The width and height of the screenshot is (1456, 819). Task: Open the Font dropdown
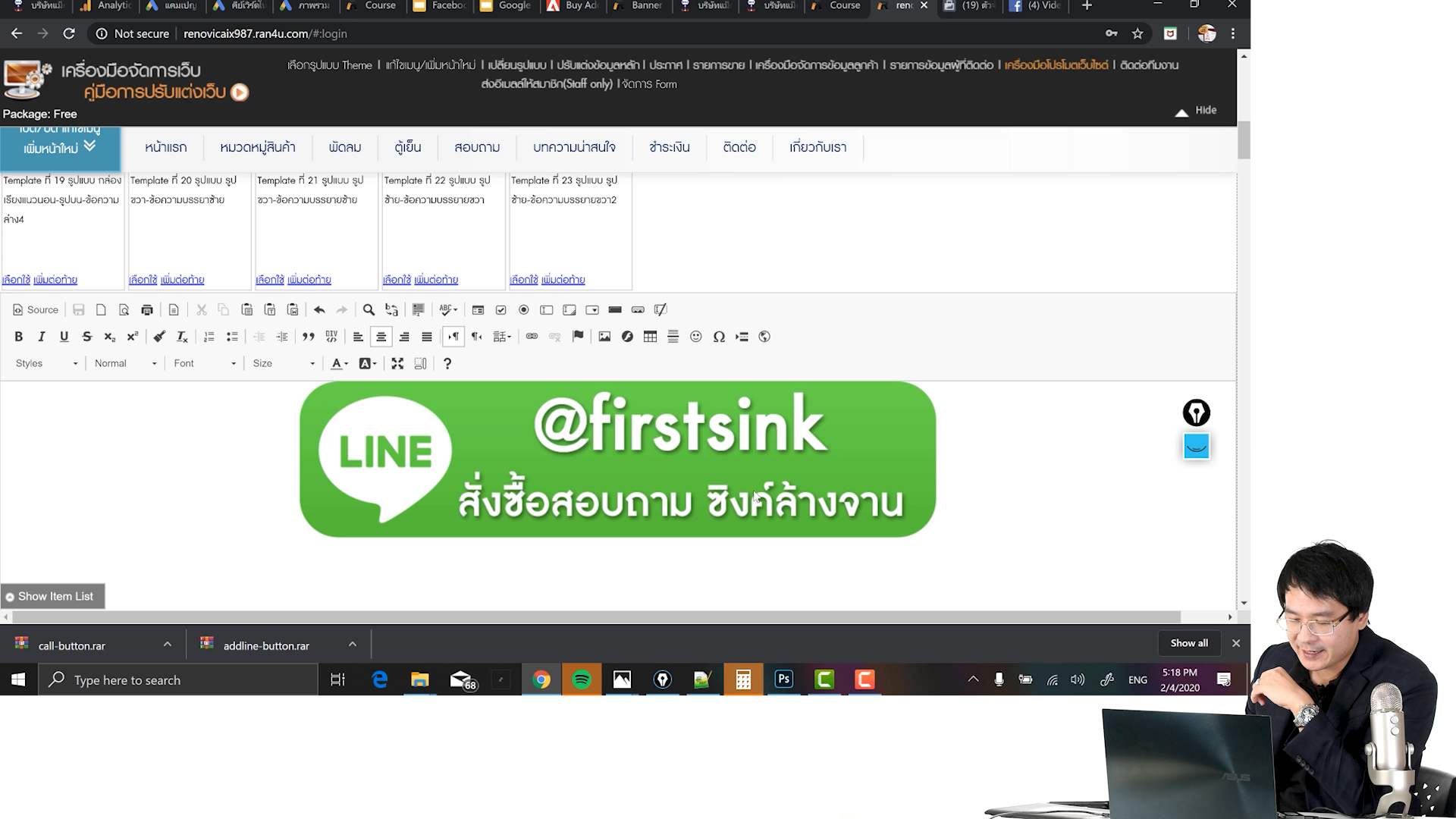coord(205,364)
